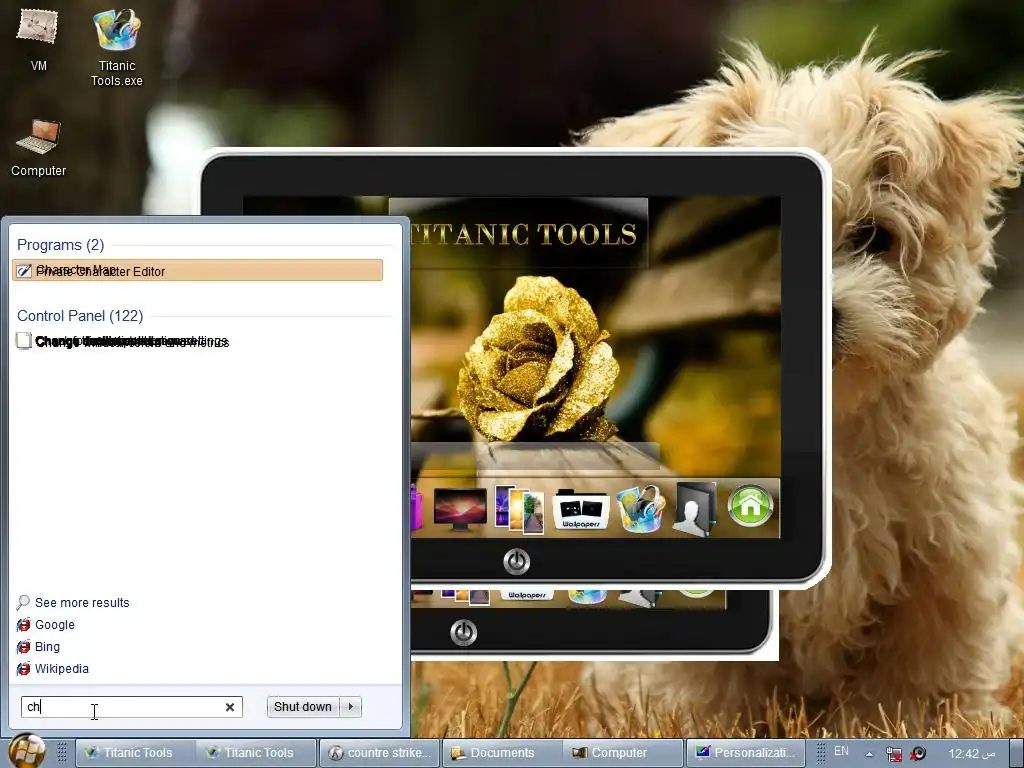Show hidden tray icons arrow
Screen dimensions: 1024x768
click(869, 754)
